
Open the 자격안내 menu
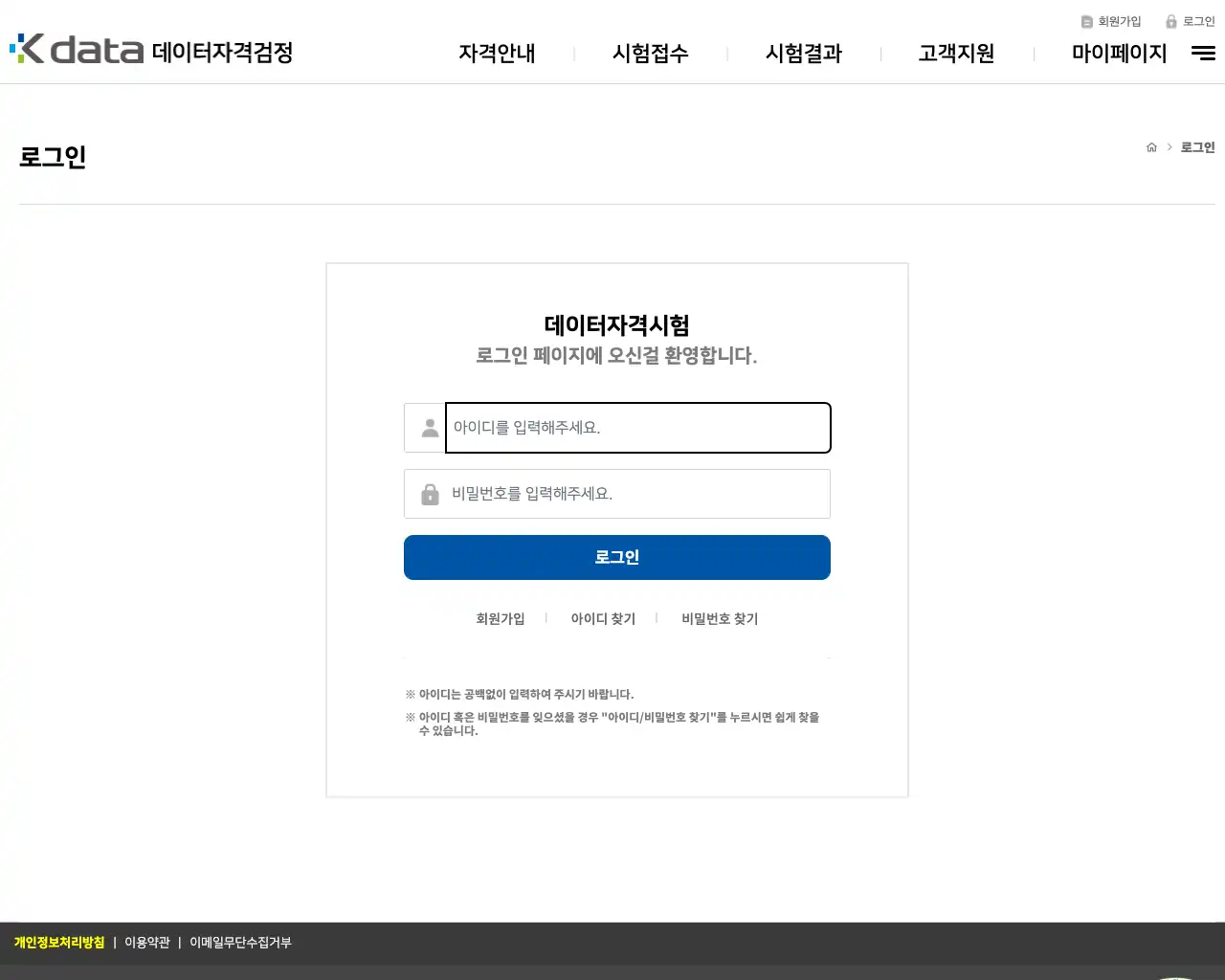pos(497,55)
